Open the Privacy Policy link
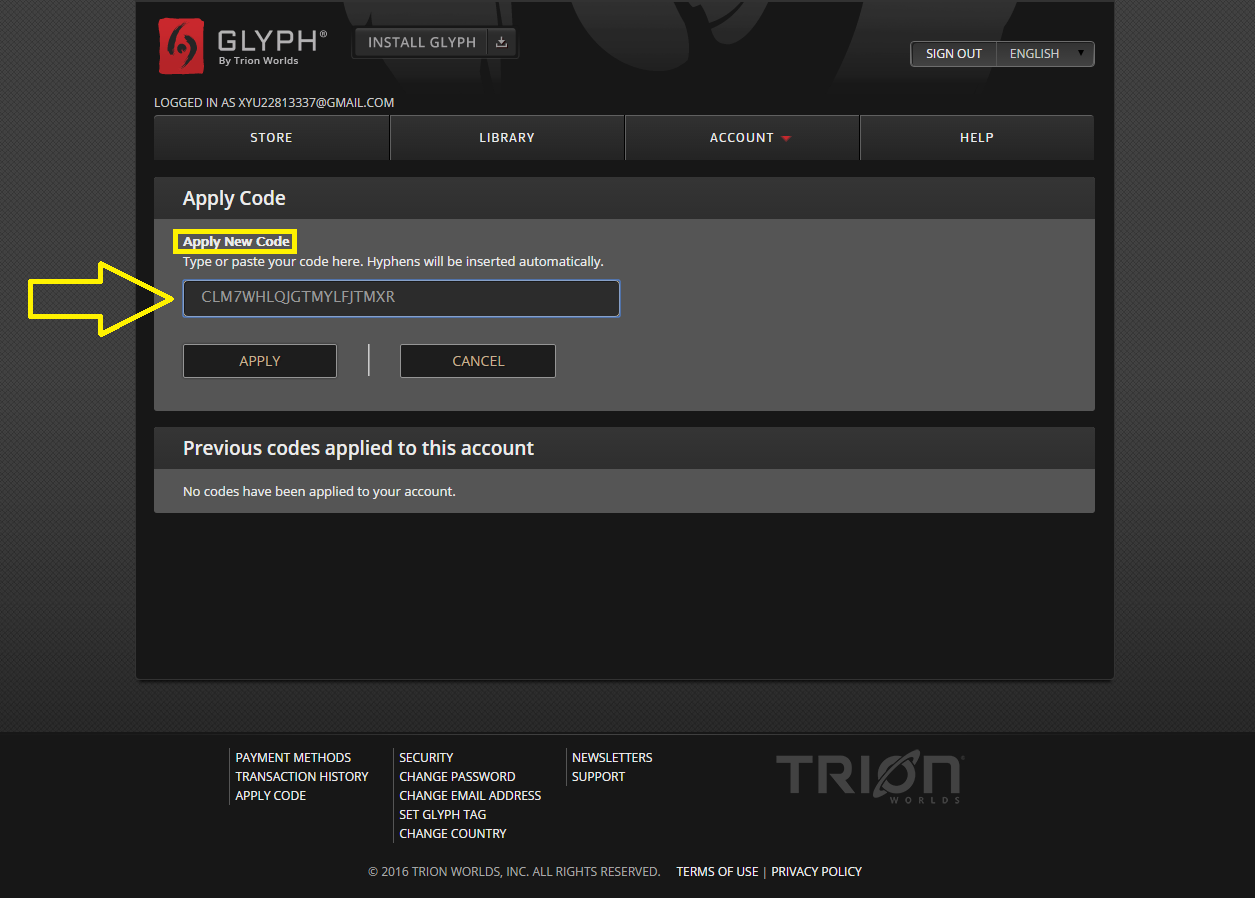The image size is (1255, 898). (x=816, y=872)
